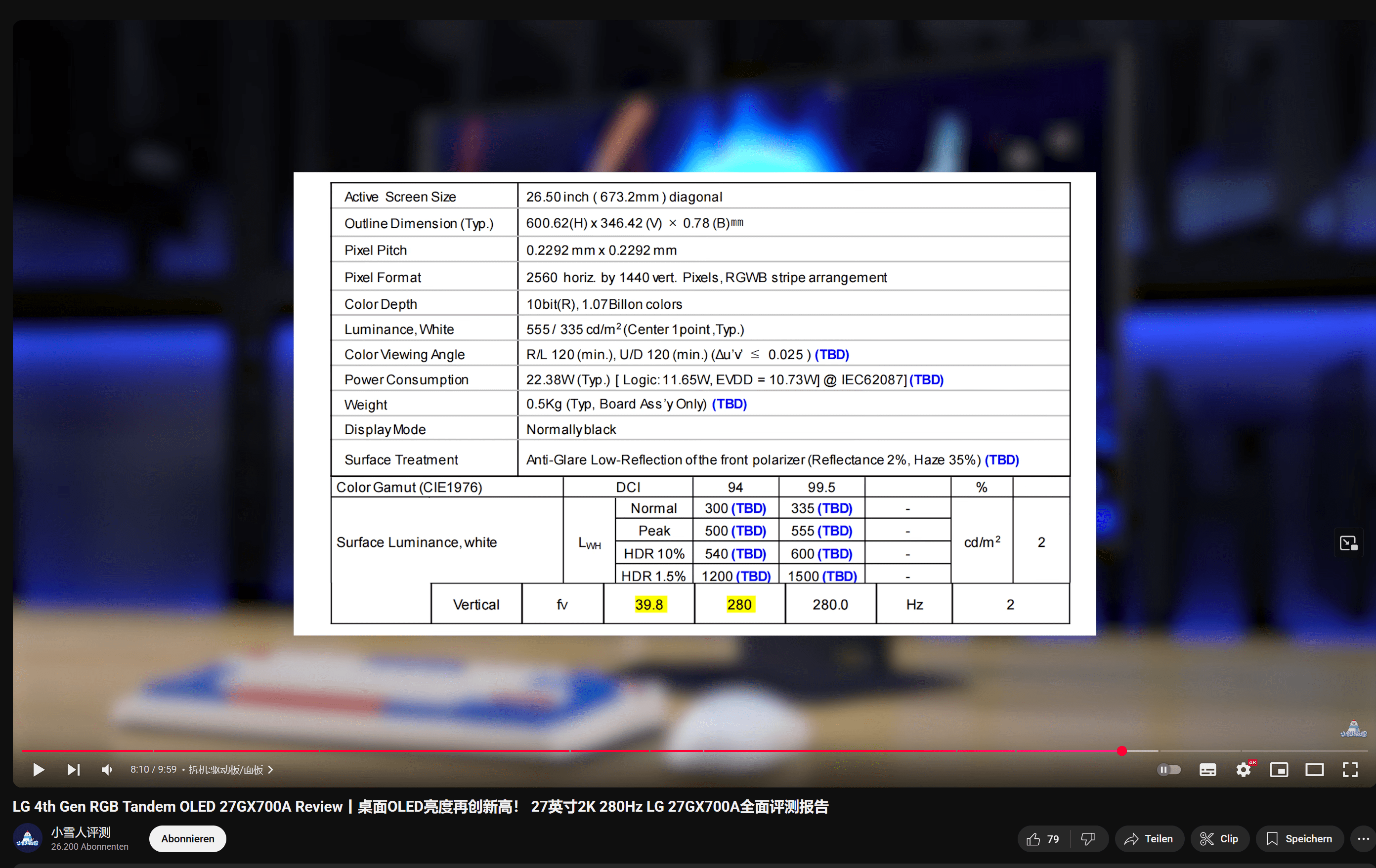Image resolution: width=1376 pixels, height=868 pixels.
Task: Toggle the autoplay switch
Action: coord(1168,769)
